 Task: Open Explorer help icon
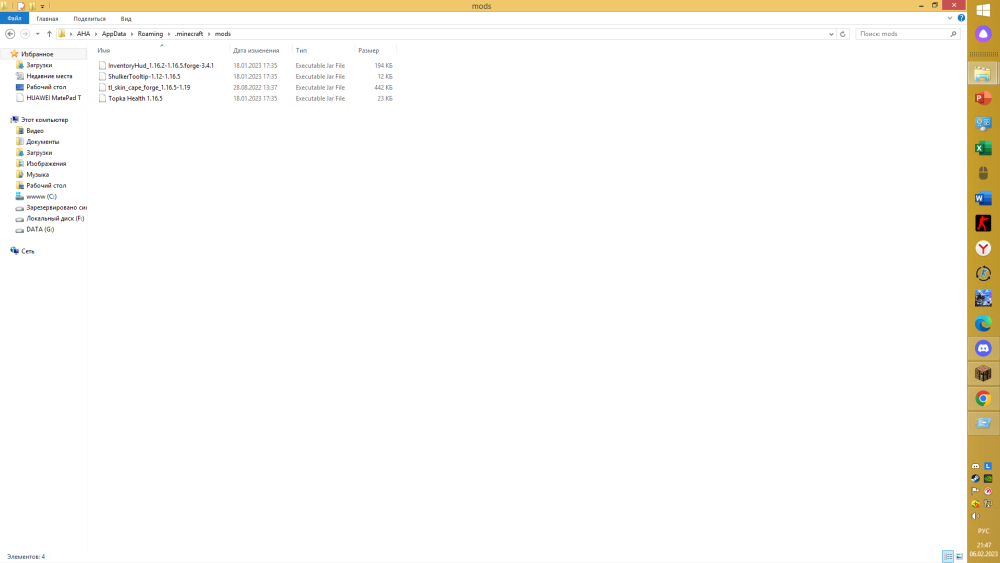pos(961,18)
